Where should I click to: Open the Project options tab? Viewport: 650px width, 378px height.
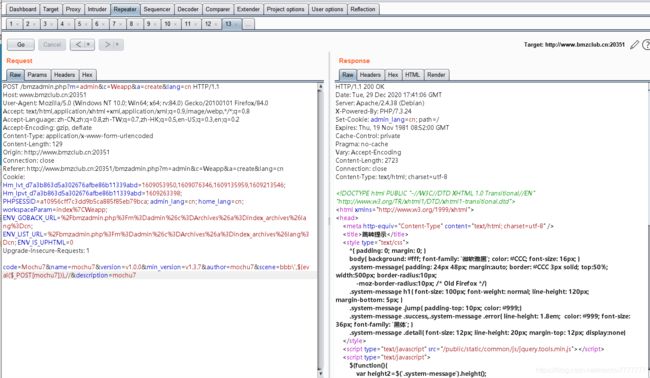point(285,9)
